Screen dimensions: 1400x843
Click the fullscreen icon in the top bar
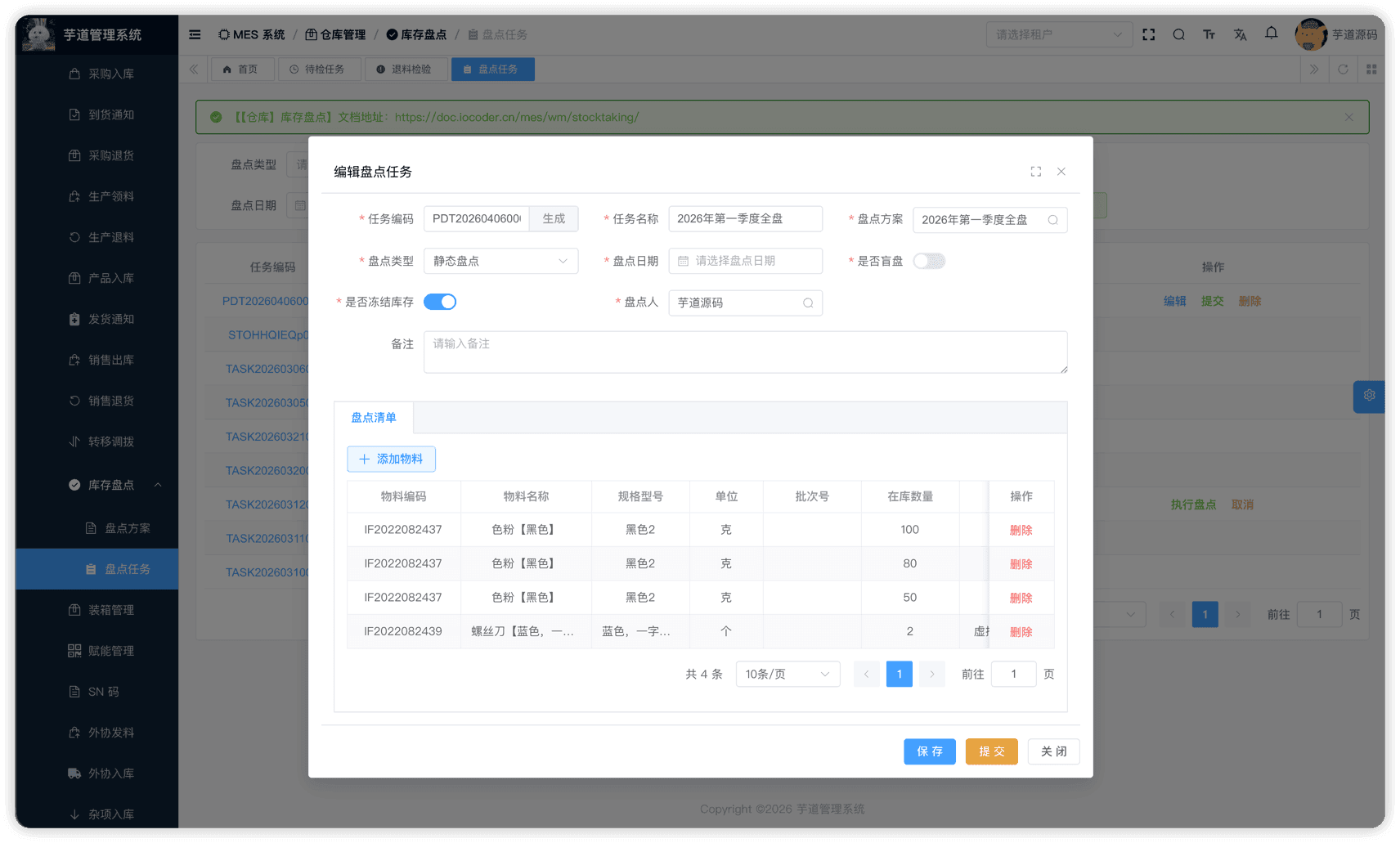[1148, 34]
